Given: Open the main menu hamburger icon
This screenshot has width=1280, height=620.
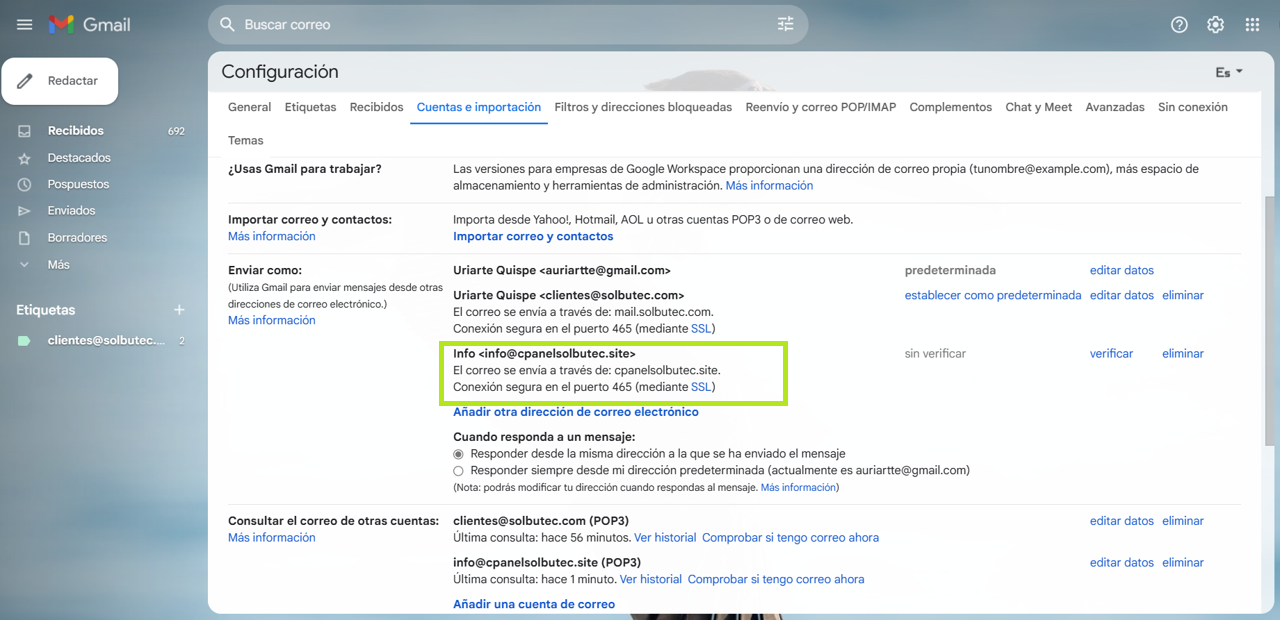Looking at the screenshot, I should [25, 24].
